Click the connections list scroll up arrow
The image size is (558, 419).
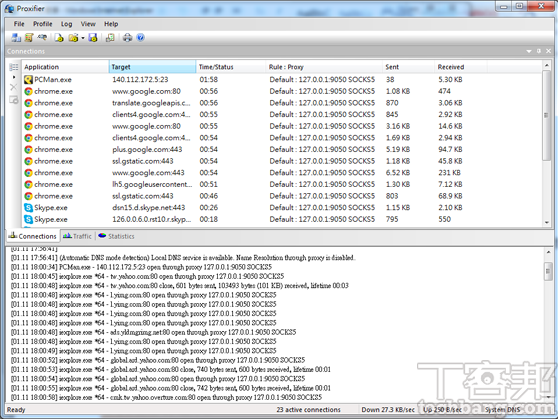click(547, 66)
